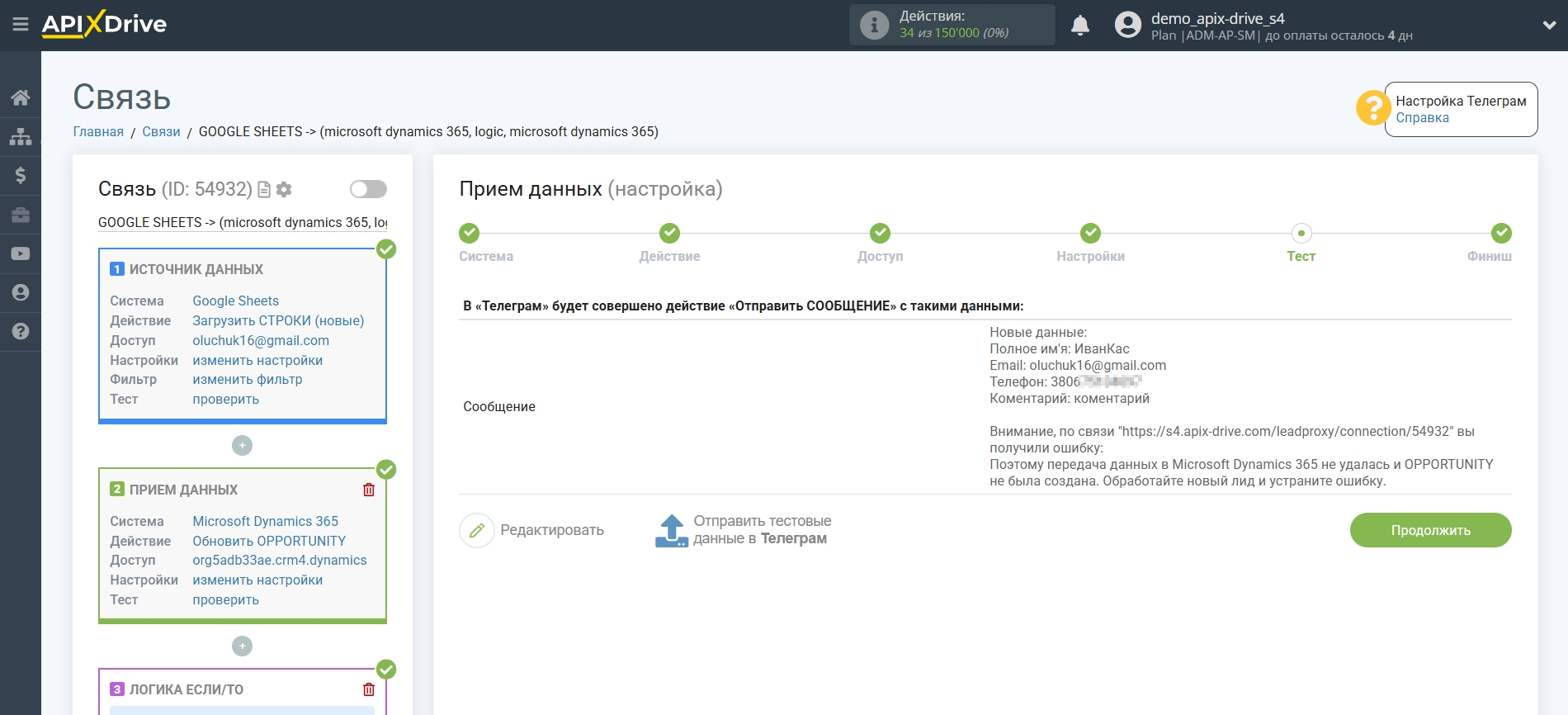Click the actions info icon
The image size is (1568, 715).
pyautogui.click(x=874, y=25)
